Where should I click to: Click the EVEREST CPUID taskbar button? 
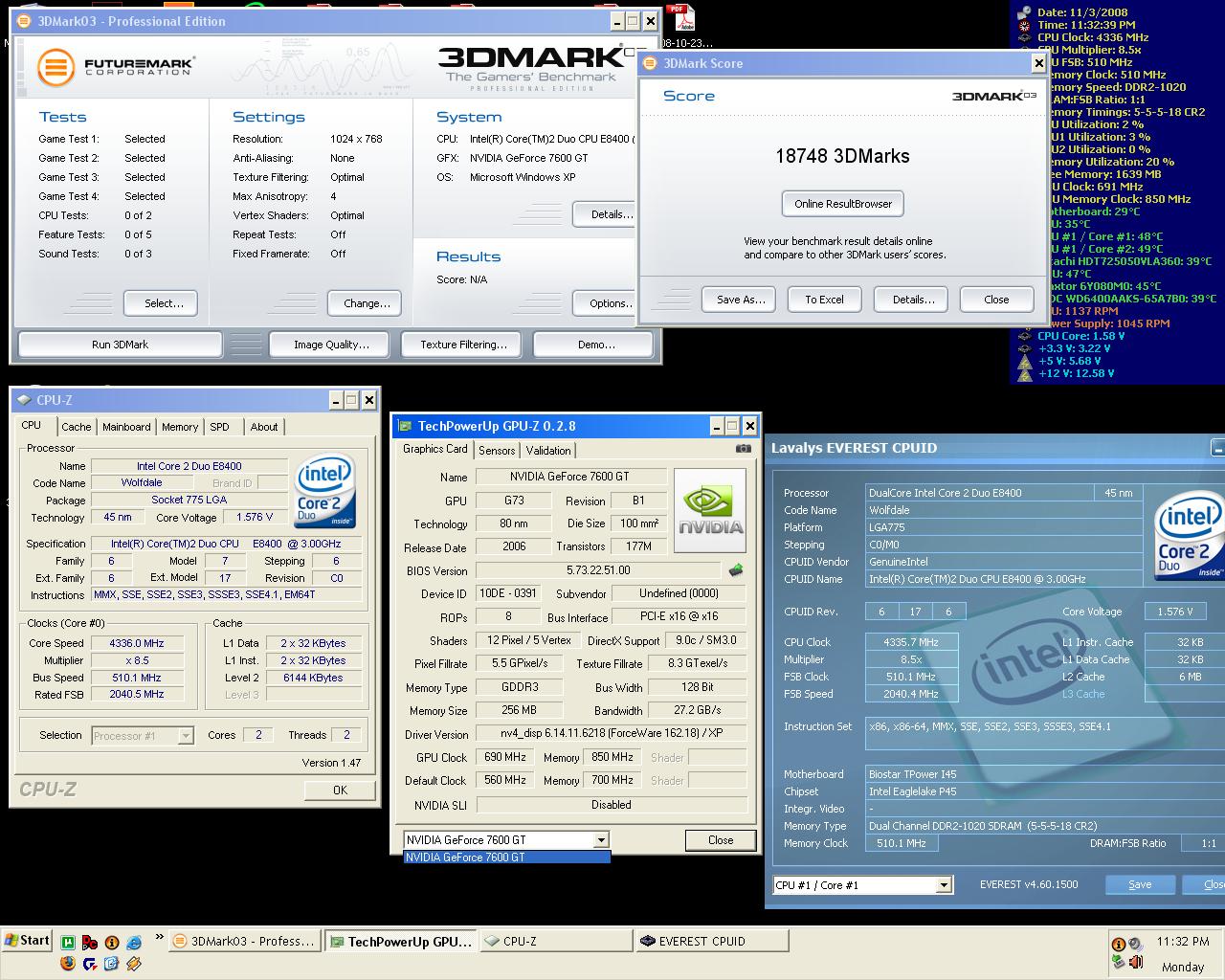pos(711,942)
